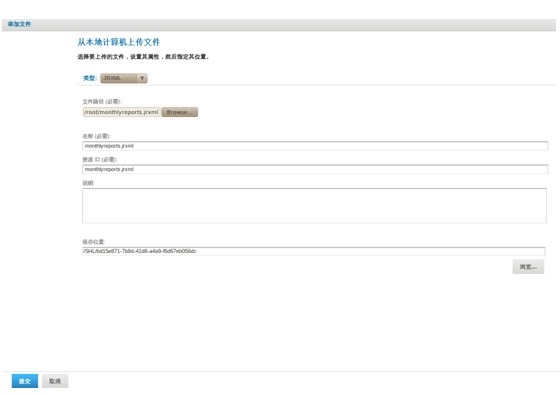This screenshot has width=560, height=394.
Task: Click the 类型 label text
Action: (x=90, y=78)
